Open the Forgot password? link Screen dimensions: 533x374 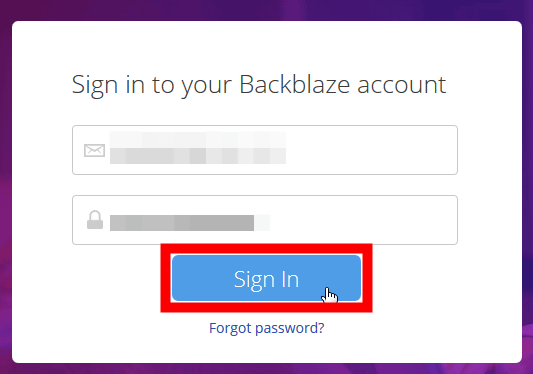coord(266,328)
